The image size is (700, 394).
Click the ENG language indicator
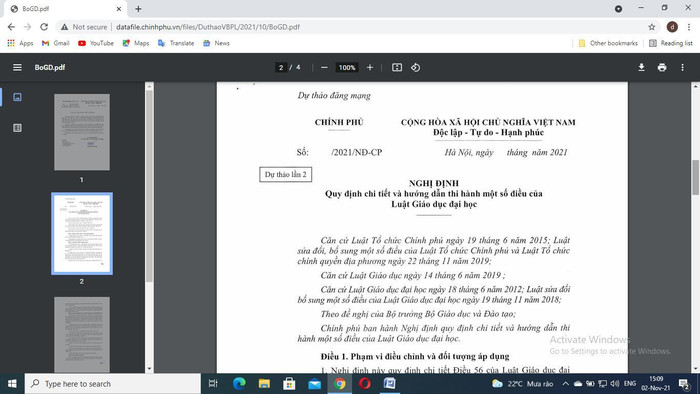(x=630, y=384)
